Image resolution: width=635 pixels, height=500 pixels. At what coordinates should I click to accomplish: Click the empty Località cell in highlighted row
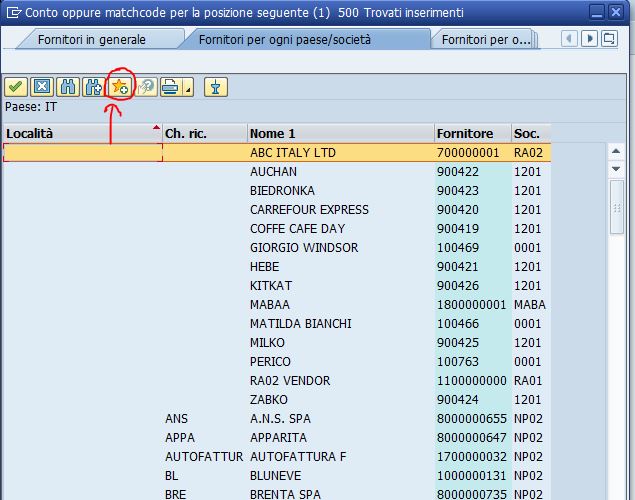(x=83, y=153)
